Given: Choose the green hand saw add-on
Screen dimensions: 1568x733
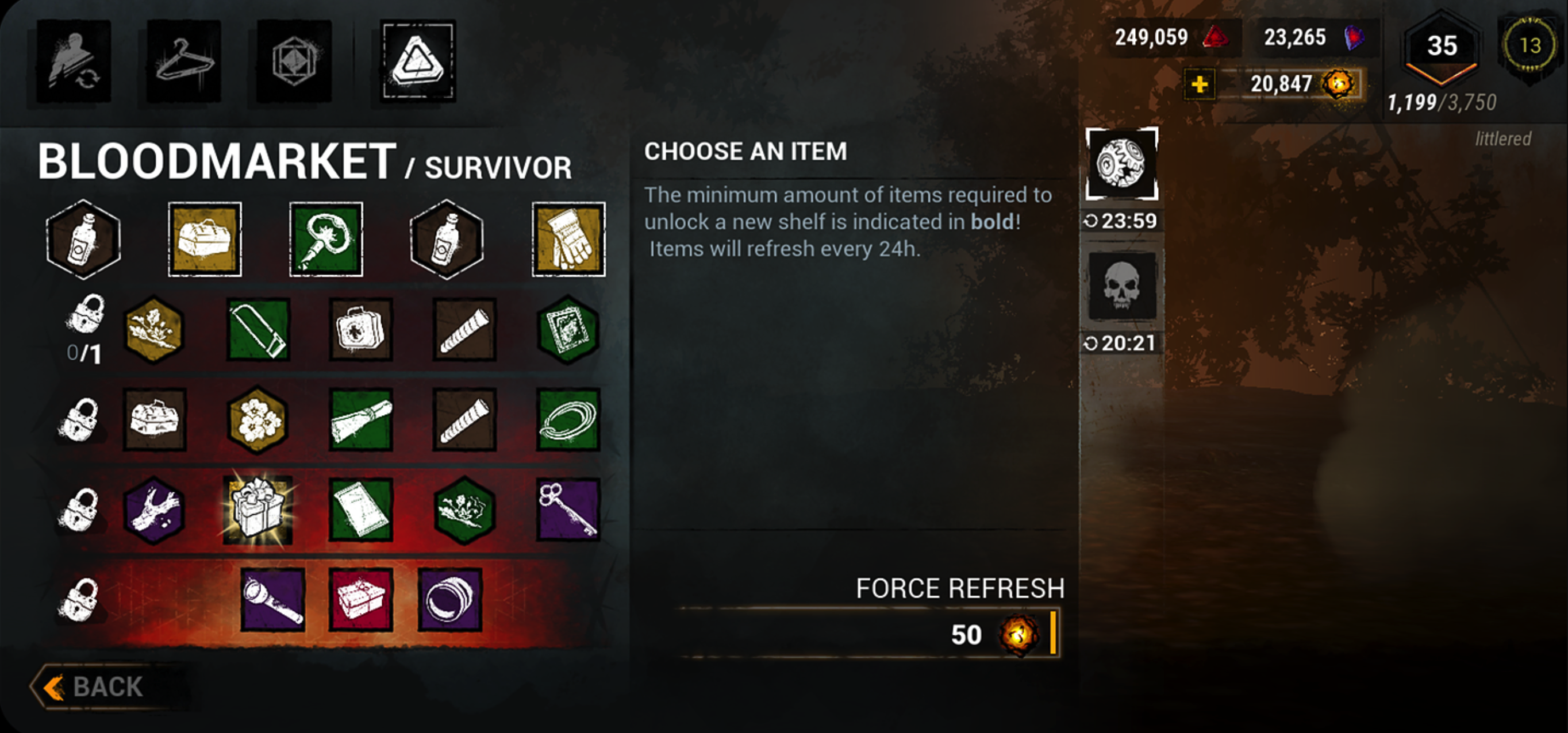Looking at the screenshot, I should tap(258, 329).
